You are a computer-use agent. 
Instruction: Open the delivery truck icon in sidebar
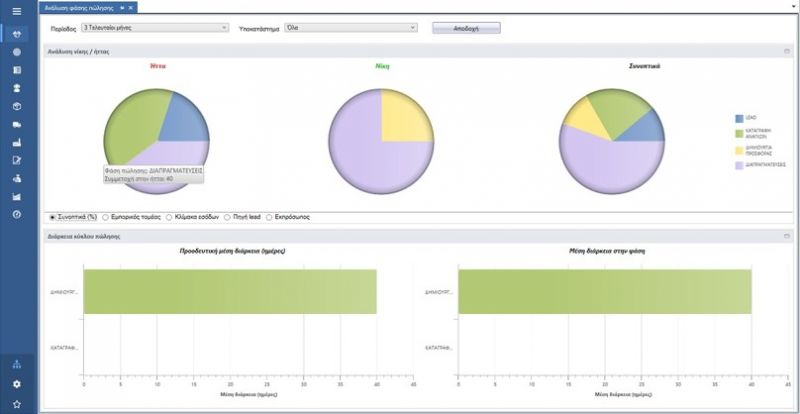click(x=17, y=125)
